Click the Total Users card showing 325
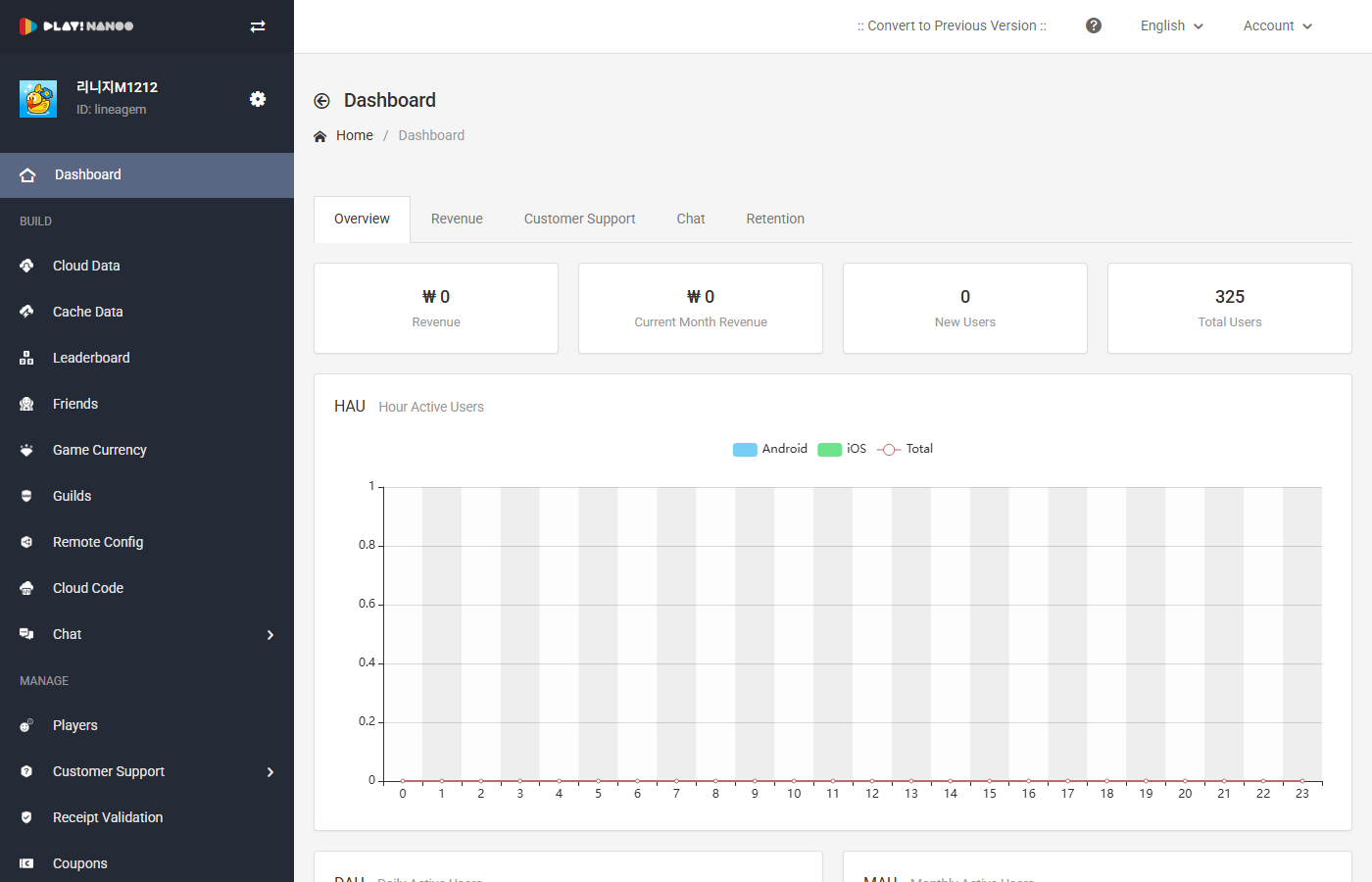1372x882 pixels. click(1230, 308)
